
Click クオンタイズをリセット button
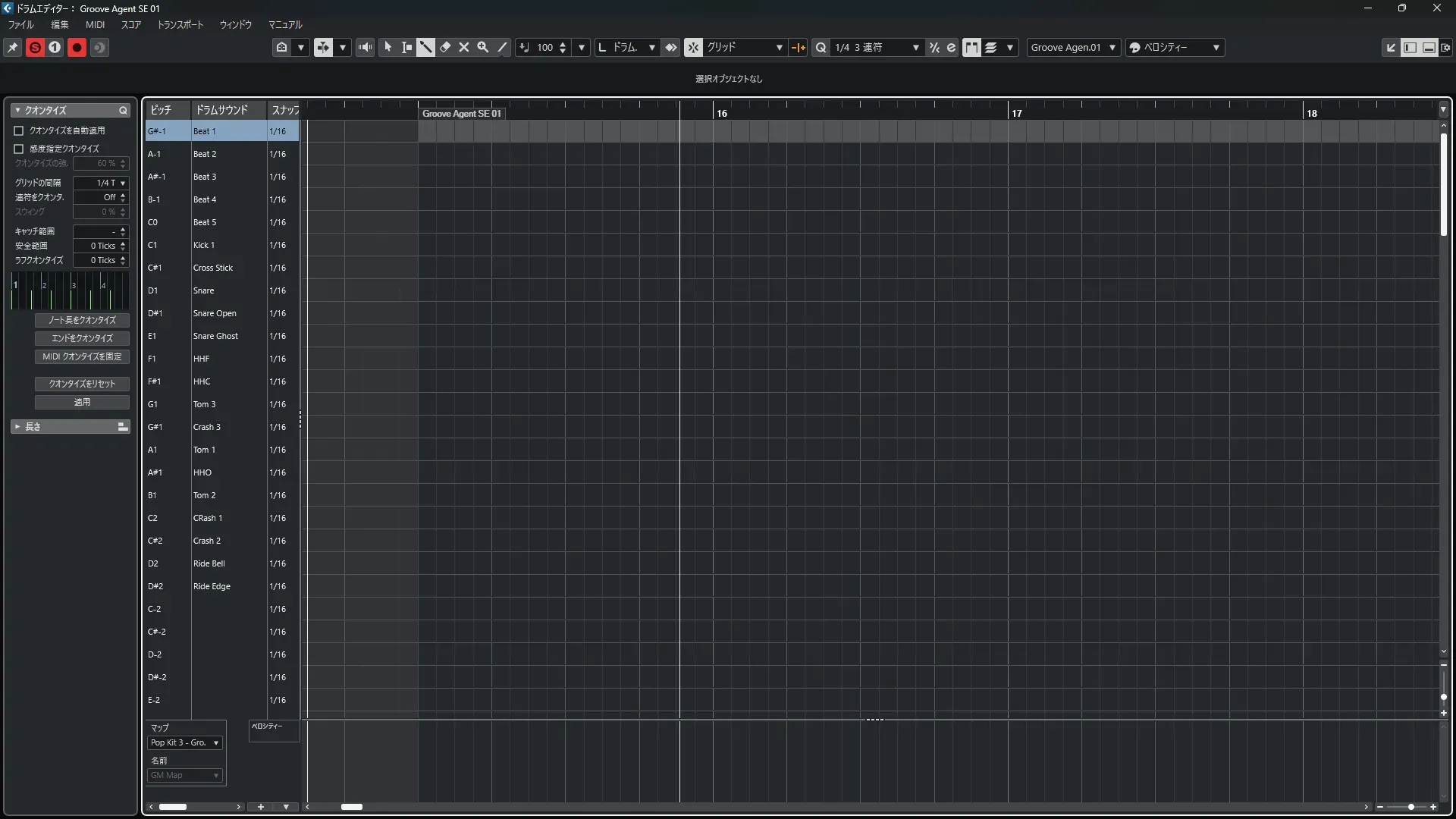pyautogui.click(x=82, y=384)
